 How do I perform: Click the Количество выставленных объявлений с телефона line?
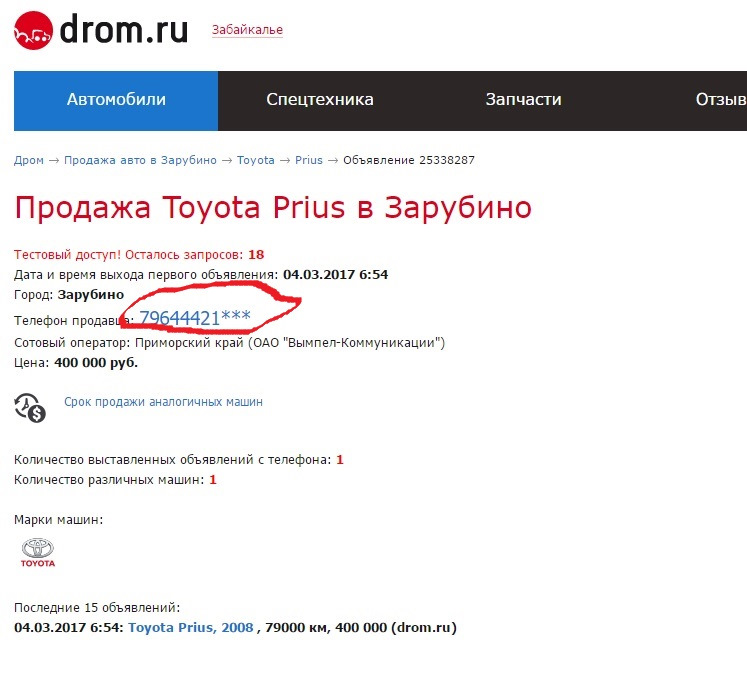pos(179,460)
